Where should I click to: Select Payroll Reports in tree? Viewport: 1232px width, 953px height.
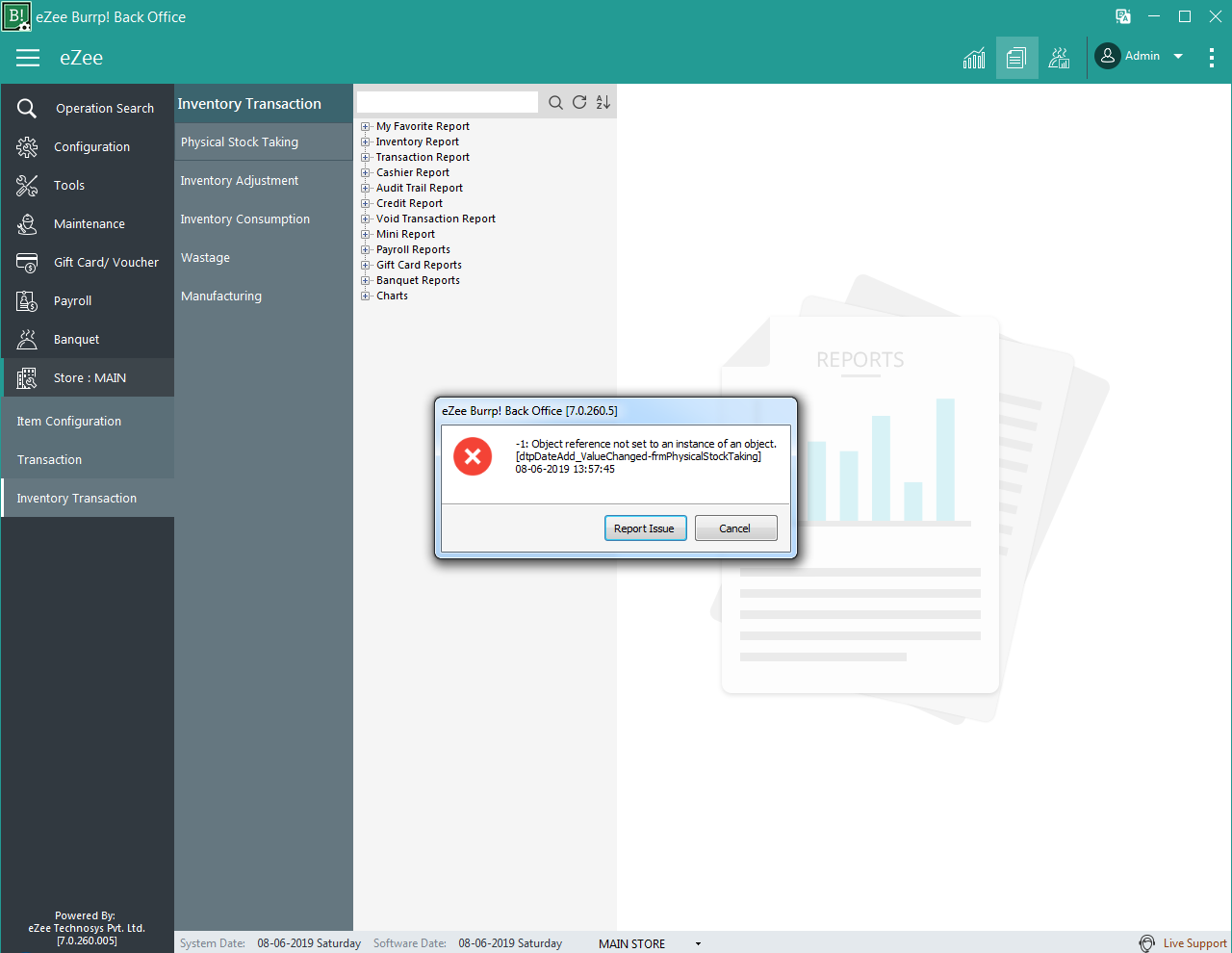[413, 249]
